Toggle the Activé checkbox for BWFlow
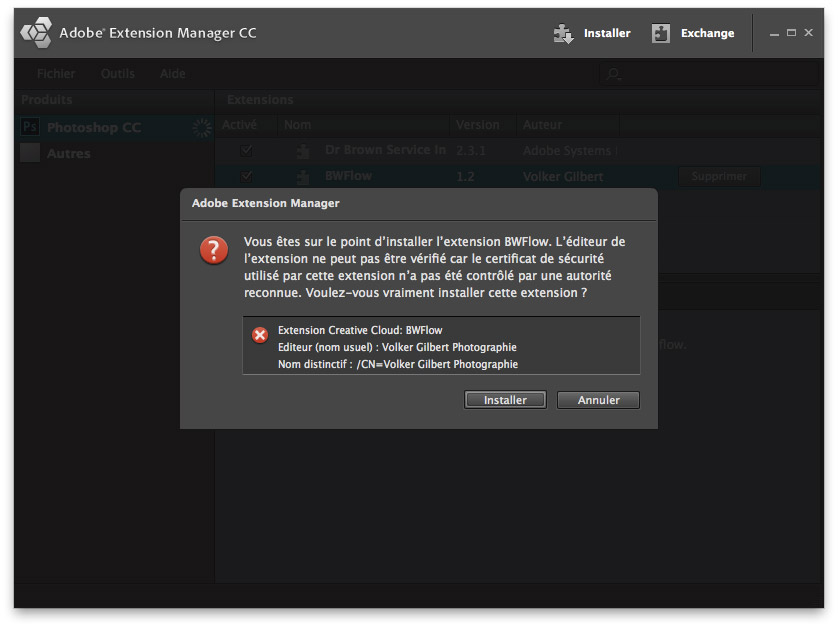Image resolution: width=838 pixels, height=628 pixels. (x=246, y=176)
